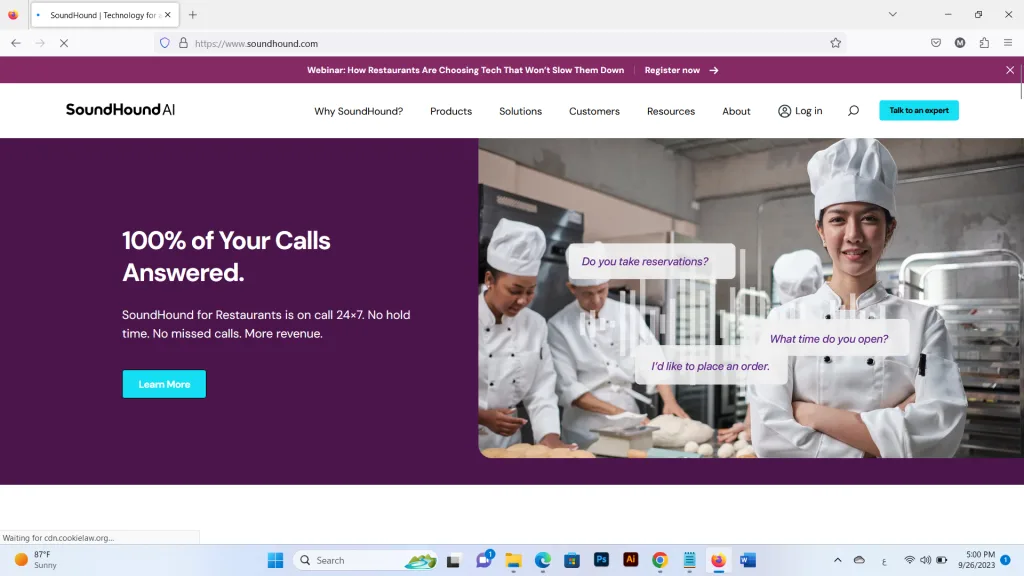Dismiss the webinar banner

tap(1010, 70)
